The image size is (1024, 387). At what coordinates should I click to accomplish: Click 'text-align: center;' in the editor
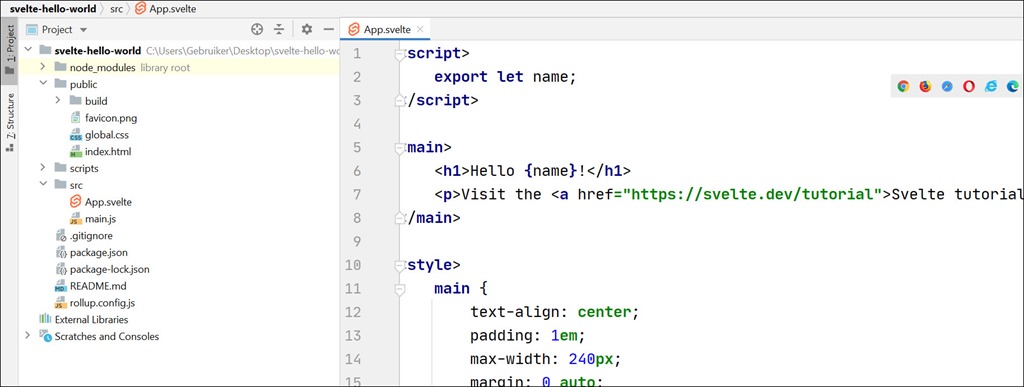point(554,312)
